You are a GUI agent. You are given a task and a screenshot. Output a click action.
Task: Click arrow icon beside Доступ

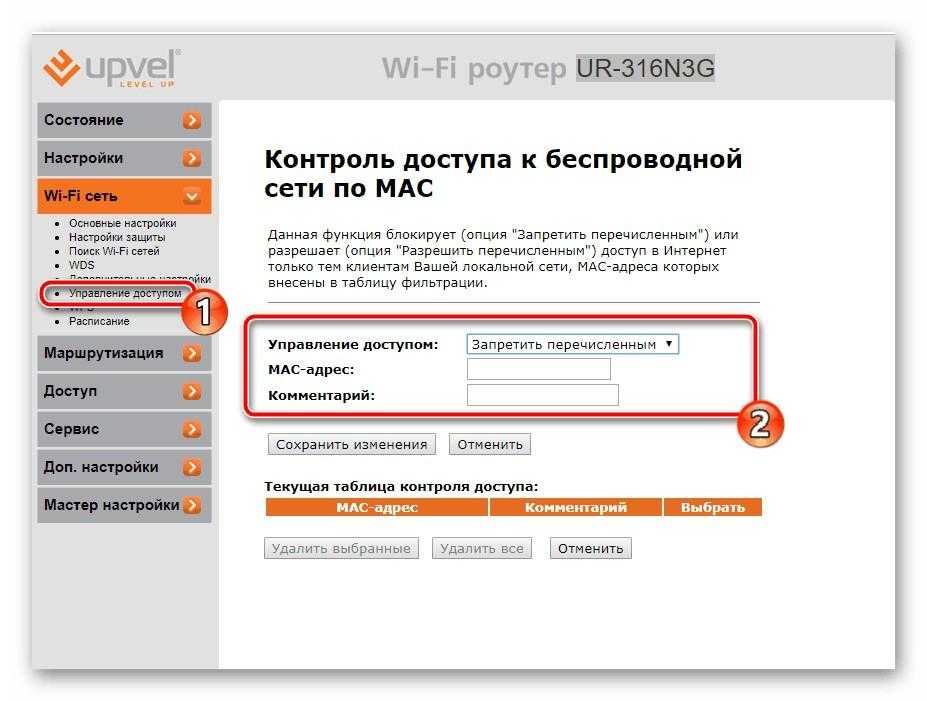click(192, 392)
